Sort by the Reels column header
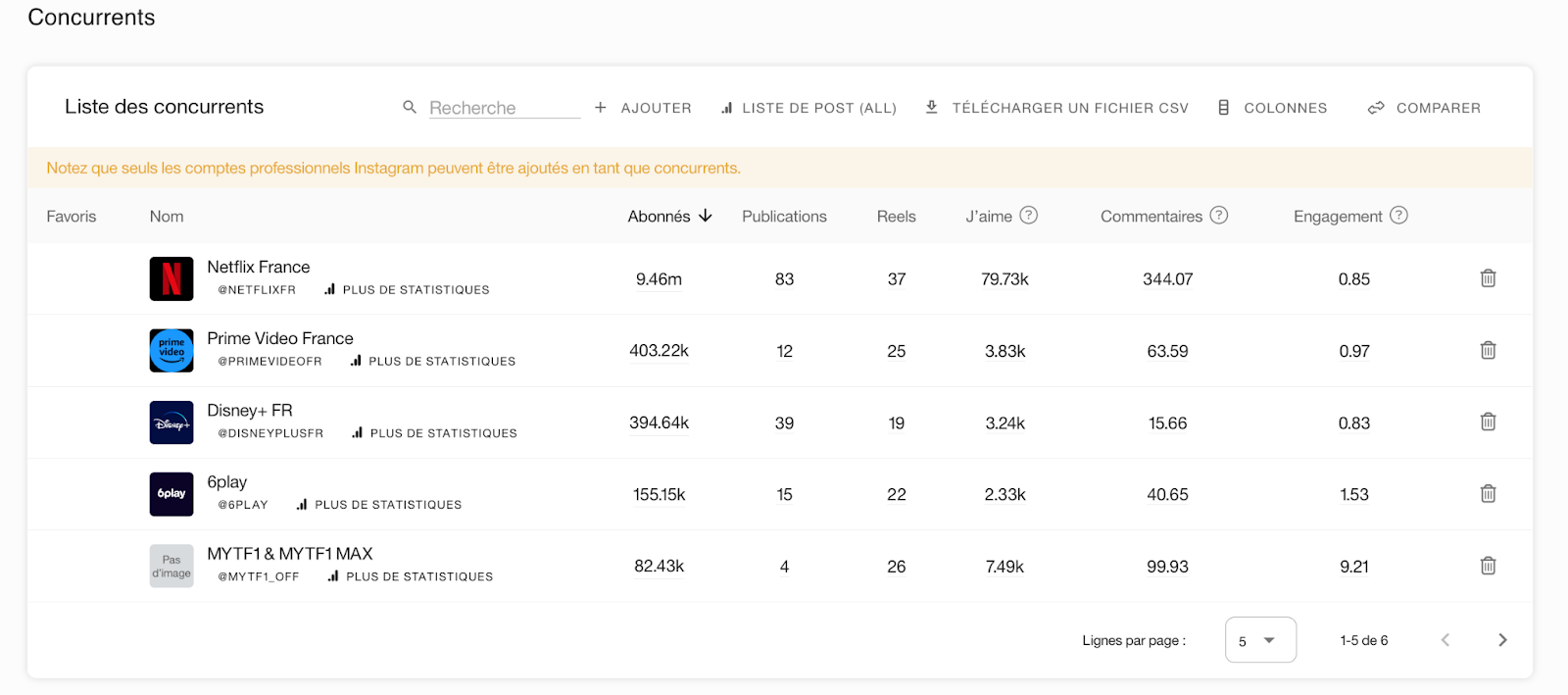Screen dimensions: 1568x695 896,217
